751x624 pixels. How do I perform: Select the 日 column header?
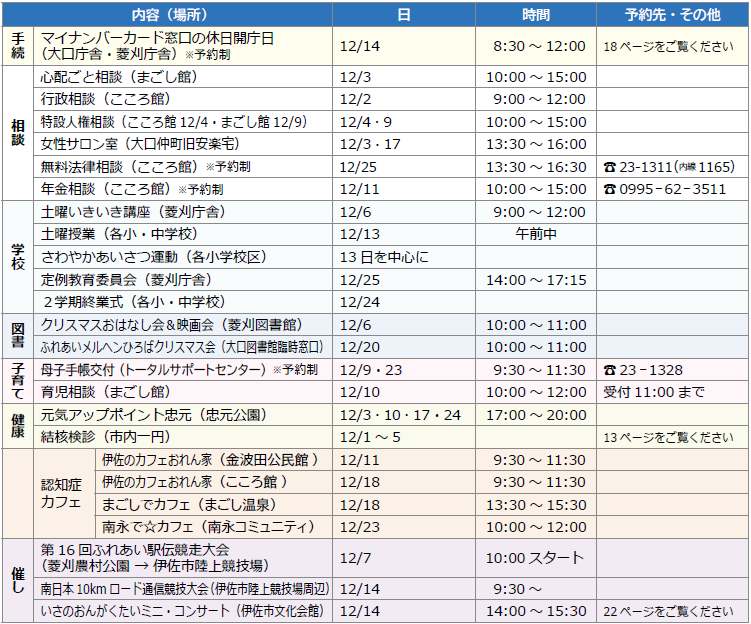(x=404, y=14)
